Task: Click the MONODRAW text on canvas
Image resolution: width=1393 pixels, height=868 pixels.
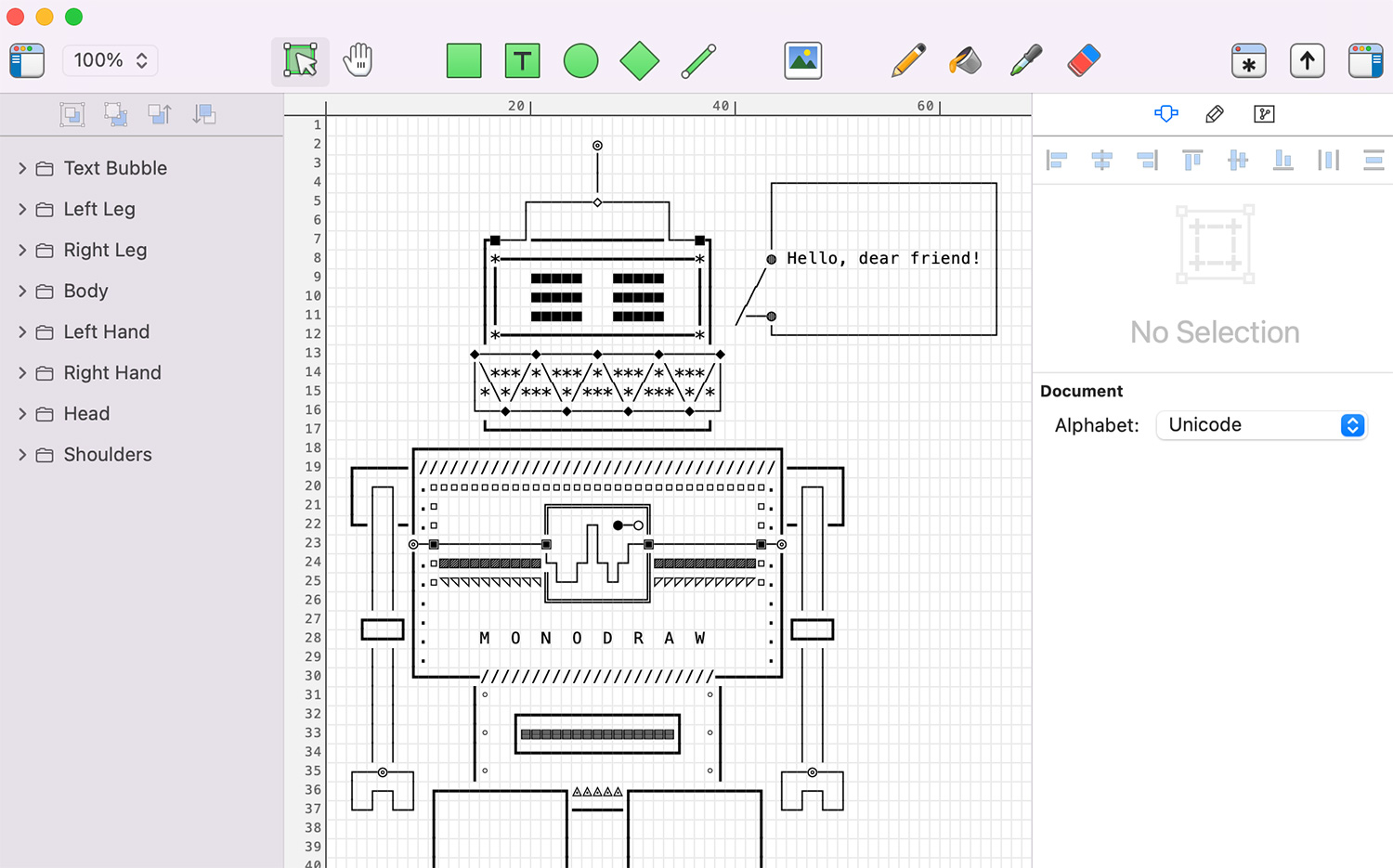Action: (x=592, y=638)
